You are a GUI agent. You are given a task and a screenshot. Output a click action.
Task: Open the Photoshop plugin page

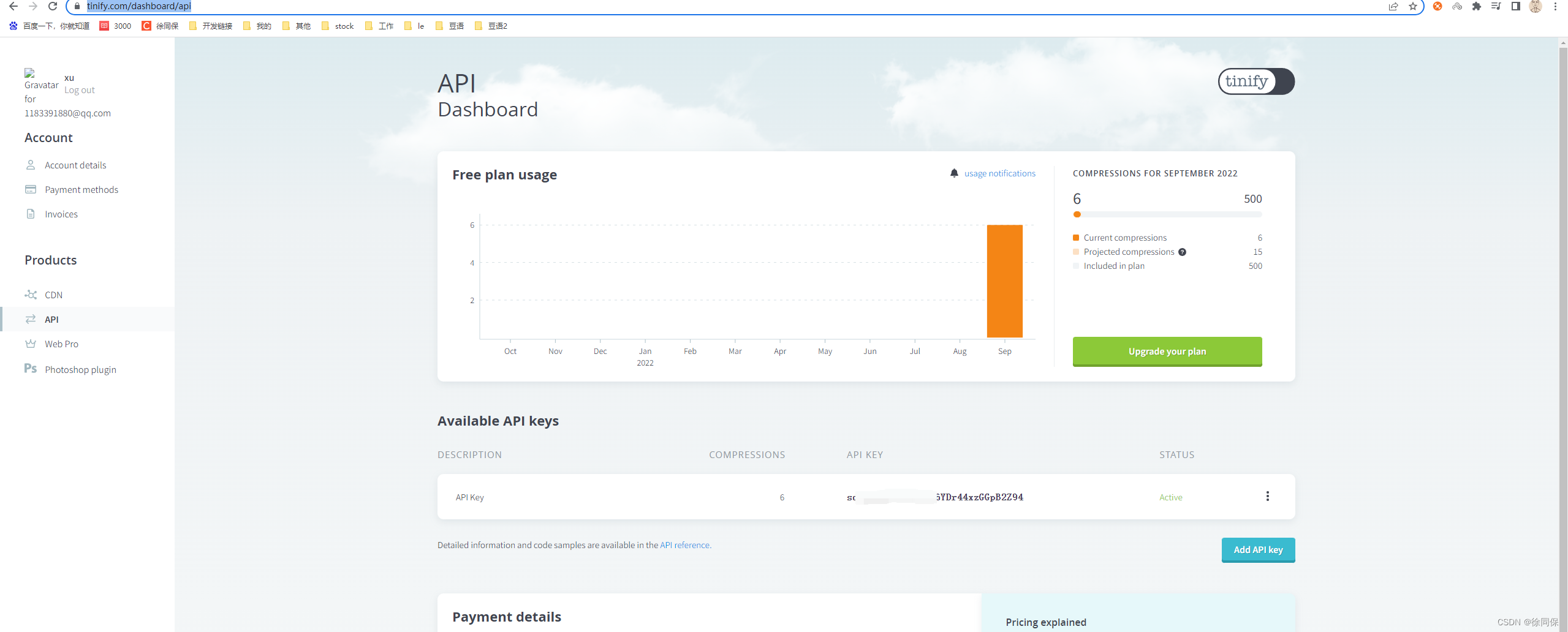(80, 370)
